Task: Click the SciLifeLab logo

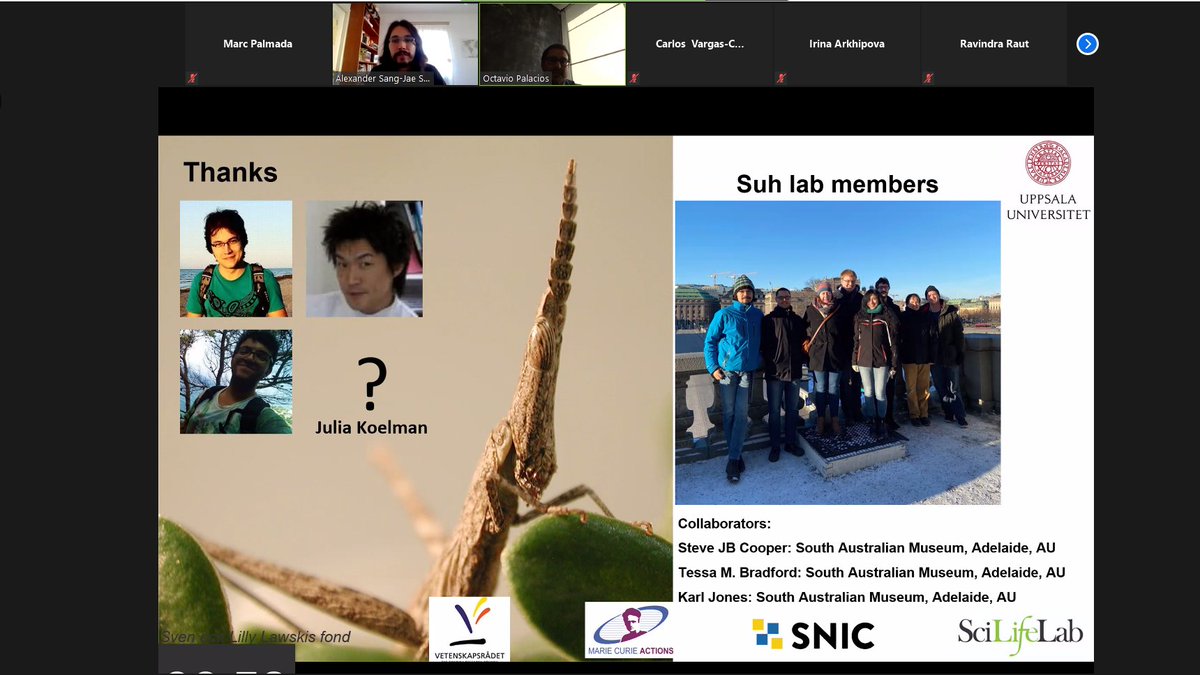Action: [1020, 634]
